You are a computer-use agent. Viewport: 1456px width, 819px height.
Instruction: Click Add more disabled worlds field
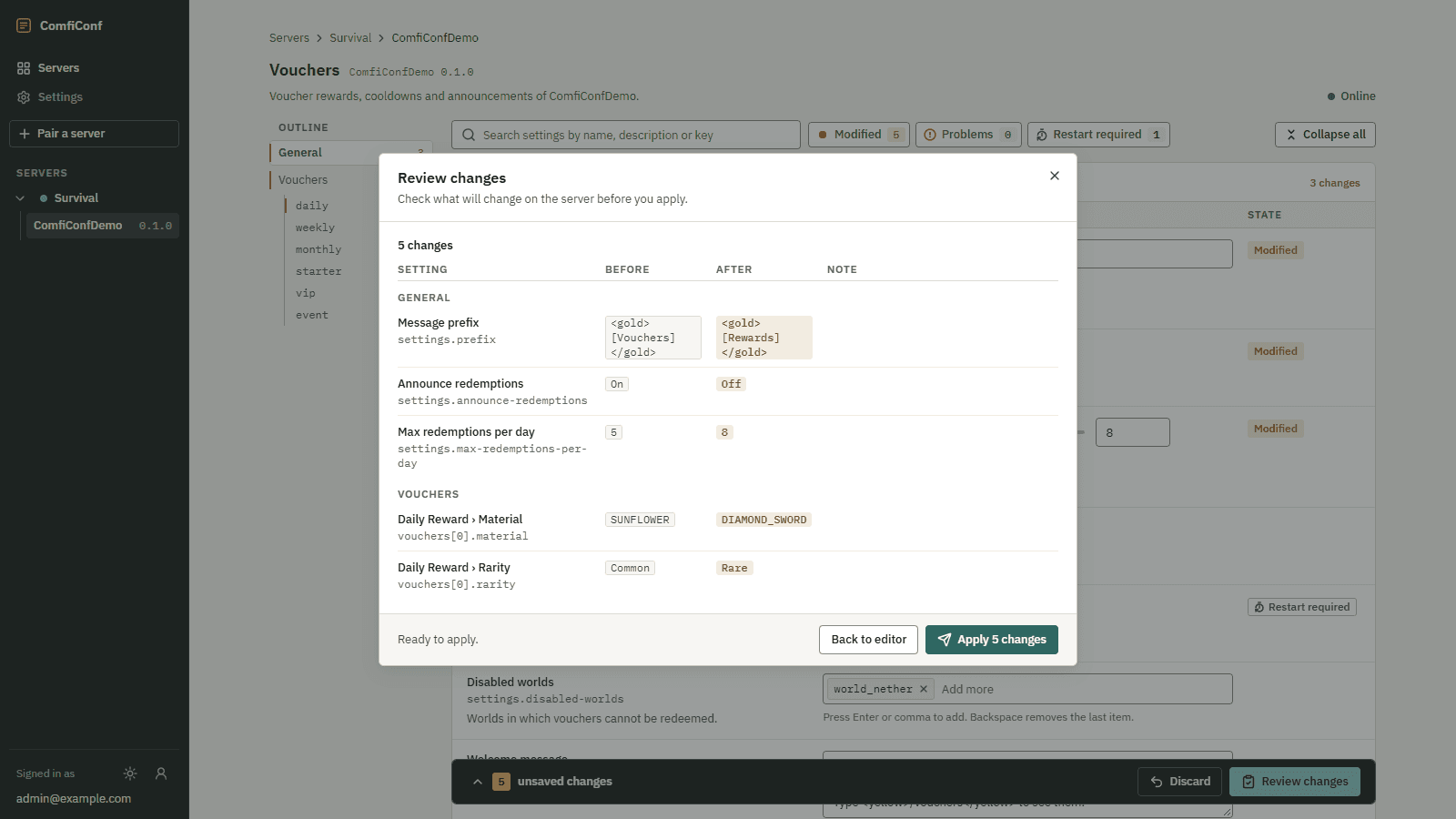[1082, 690]
